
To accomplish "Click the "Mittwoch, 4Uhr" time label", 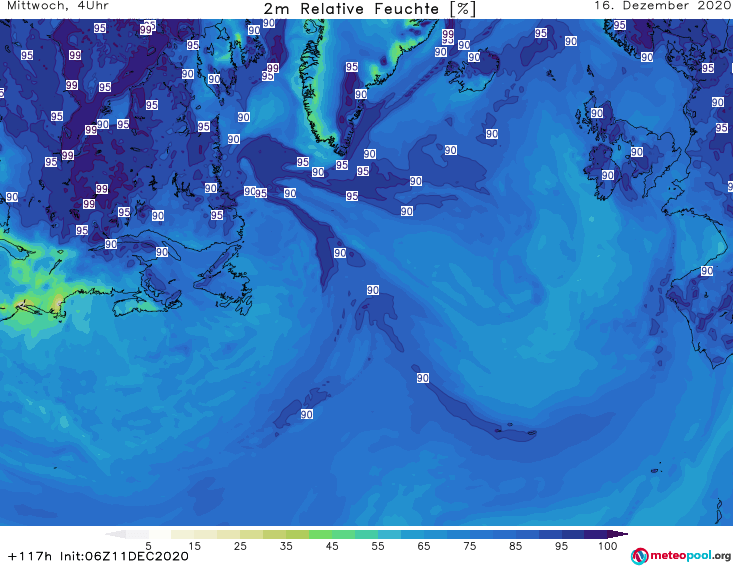I will [x=58, y=6].
